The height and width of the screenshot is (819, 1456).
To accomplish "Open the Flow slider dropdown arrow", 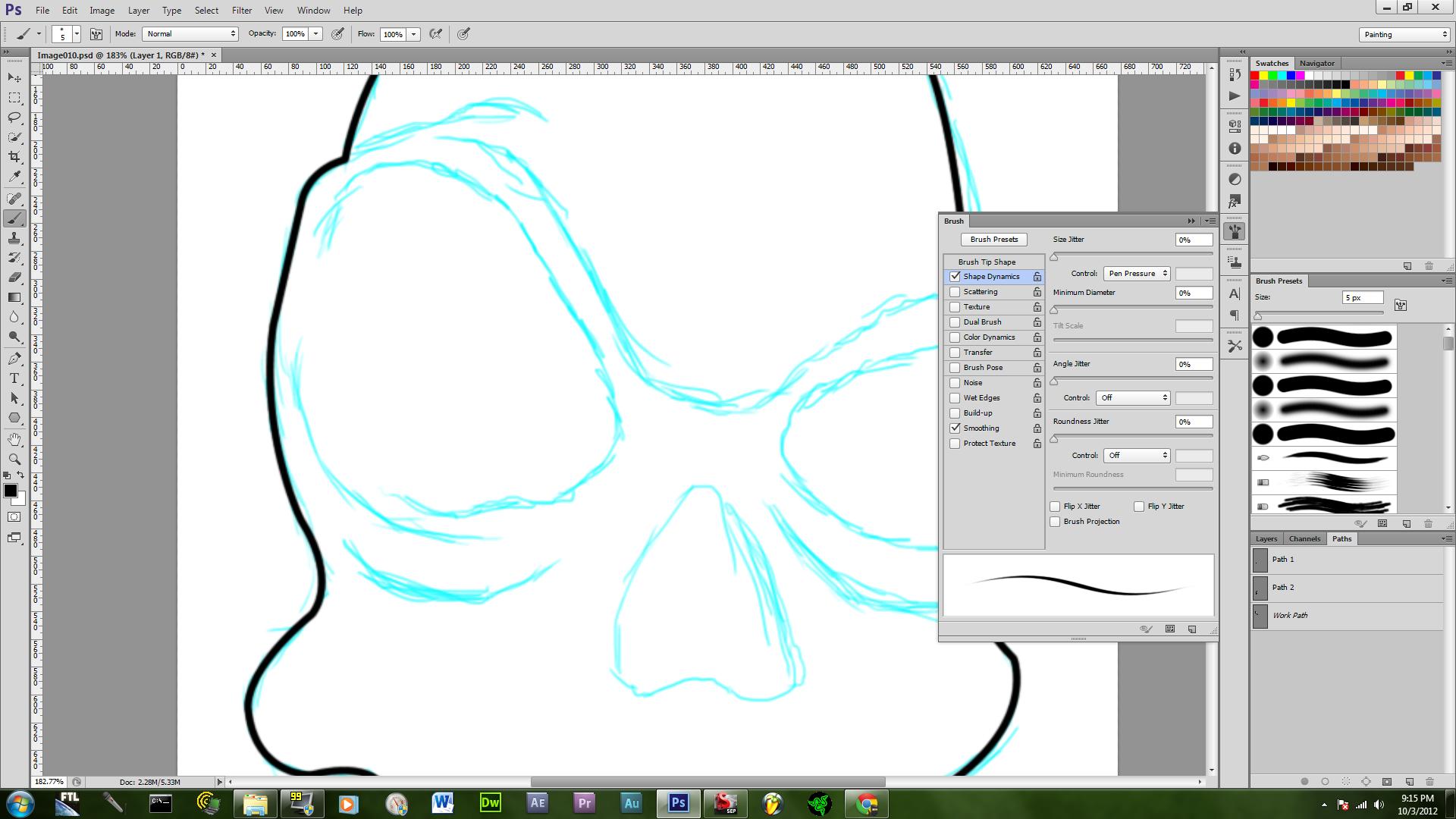I will click(x=413, y=34).
